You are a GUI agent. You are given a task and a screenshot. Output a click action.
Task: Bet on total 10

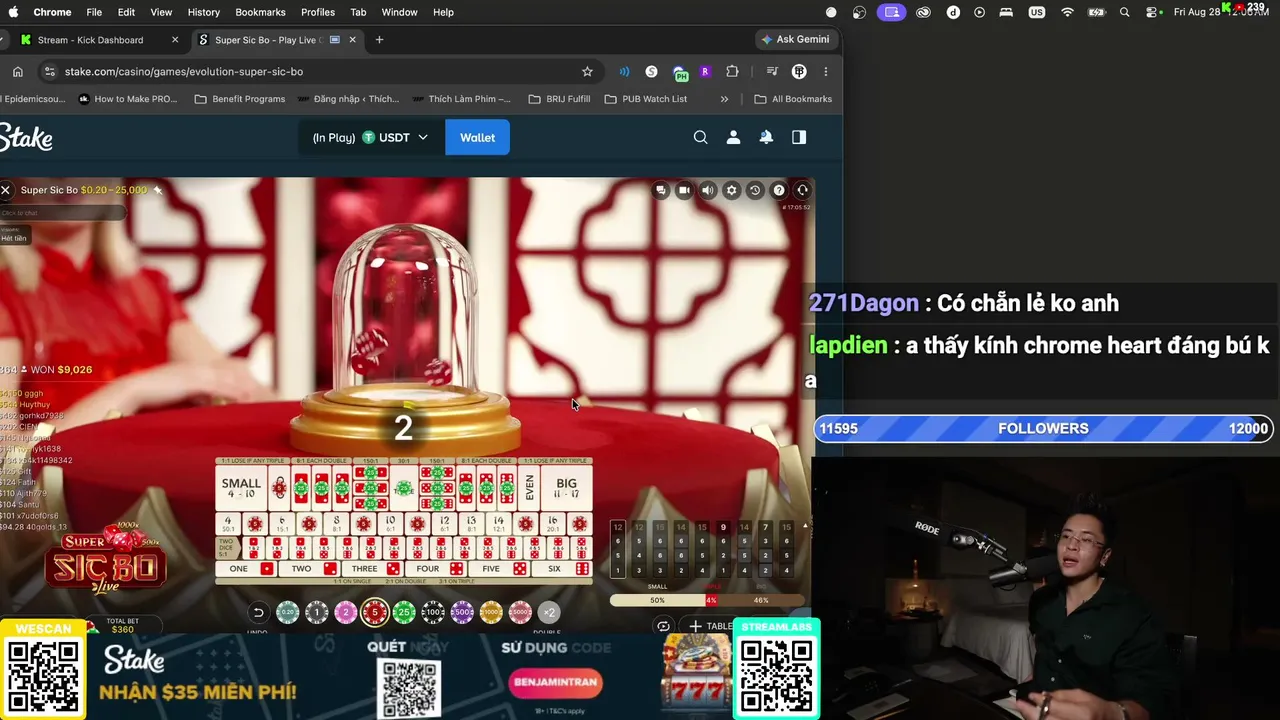pyautogui.click(x=390, y=523)
